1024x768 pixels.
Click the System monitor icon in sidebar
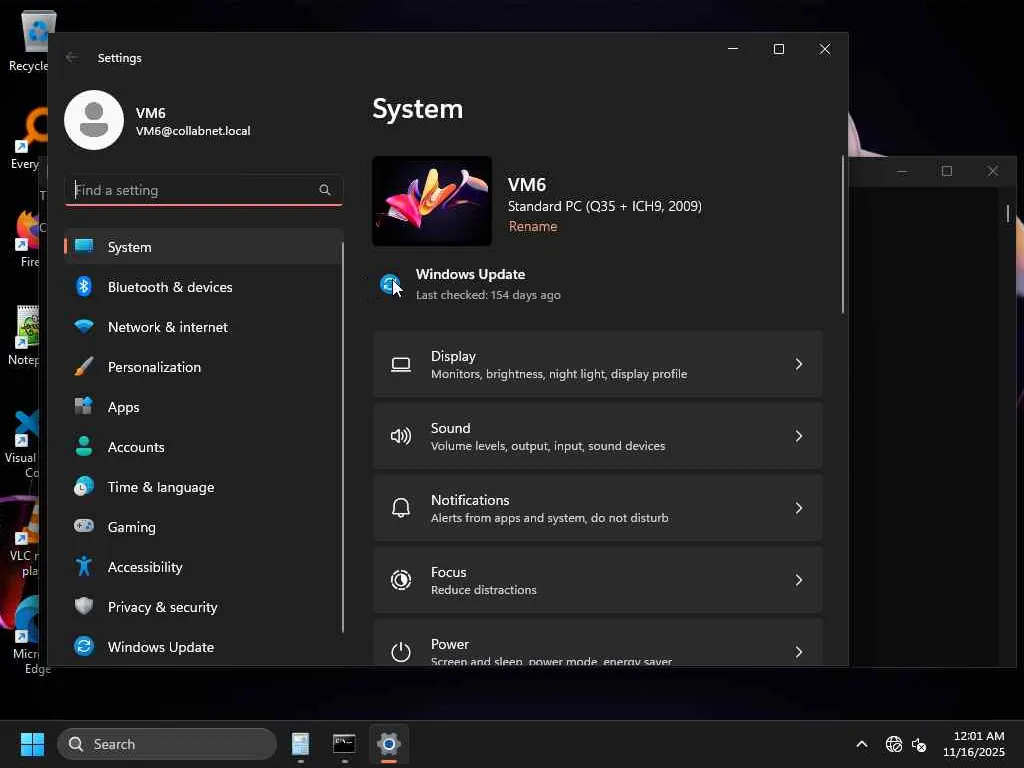(x=84, y=246)
